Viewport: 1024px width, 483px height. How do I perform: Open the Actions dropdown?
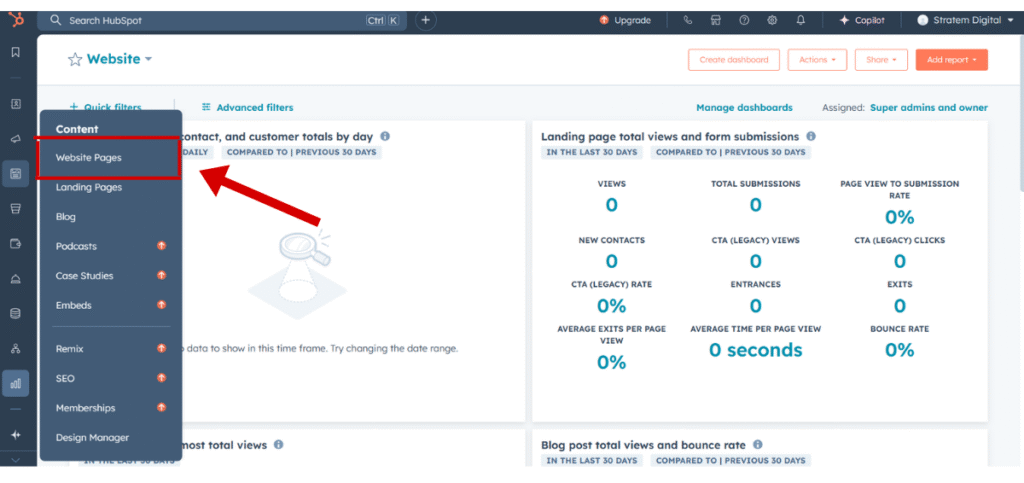[817, 60]
